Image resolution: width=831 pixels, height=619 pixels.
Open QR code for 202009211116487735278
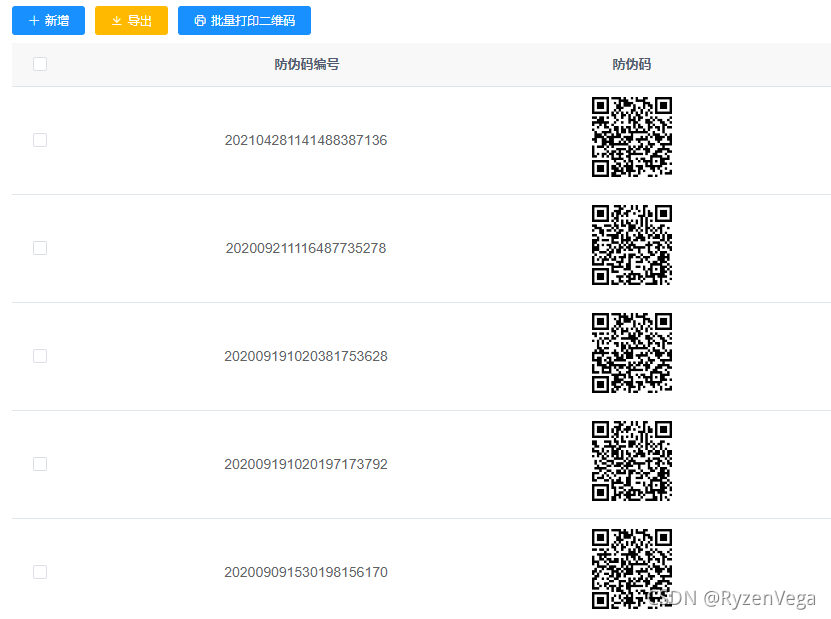(632, 245)
